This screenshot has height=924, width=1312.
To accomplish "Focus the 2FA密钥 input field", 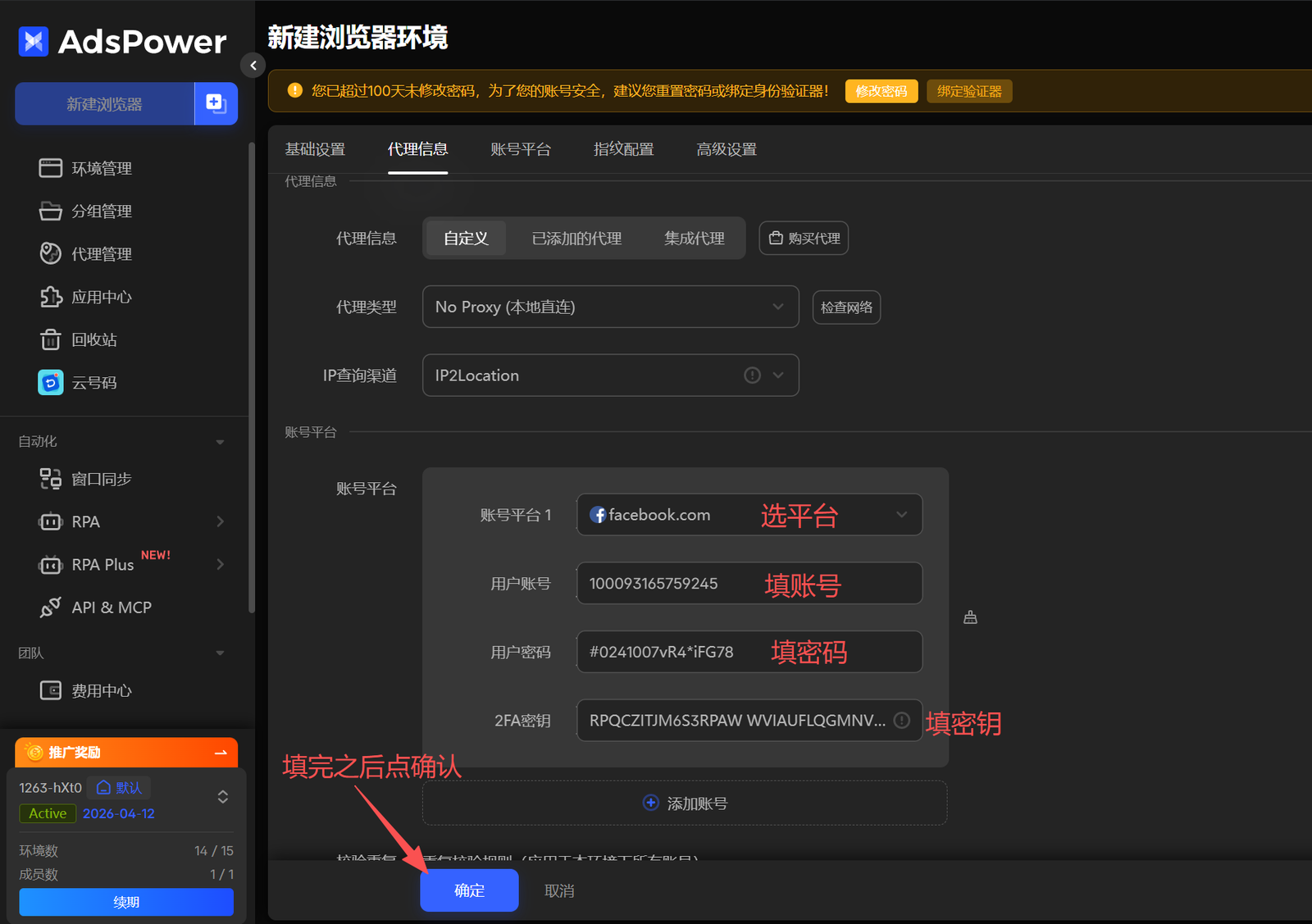I will point(749,720).
